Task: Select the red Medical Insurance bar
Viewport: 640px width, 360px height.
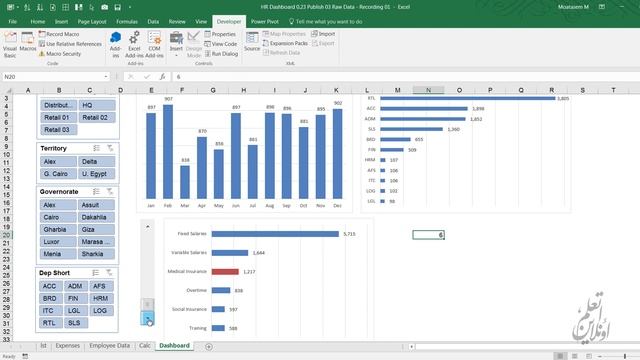Action: [225, 271]
